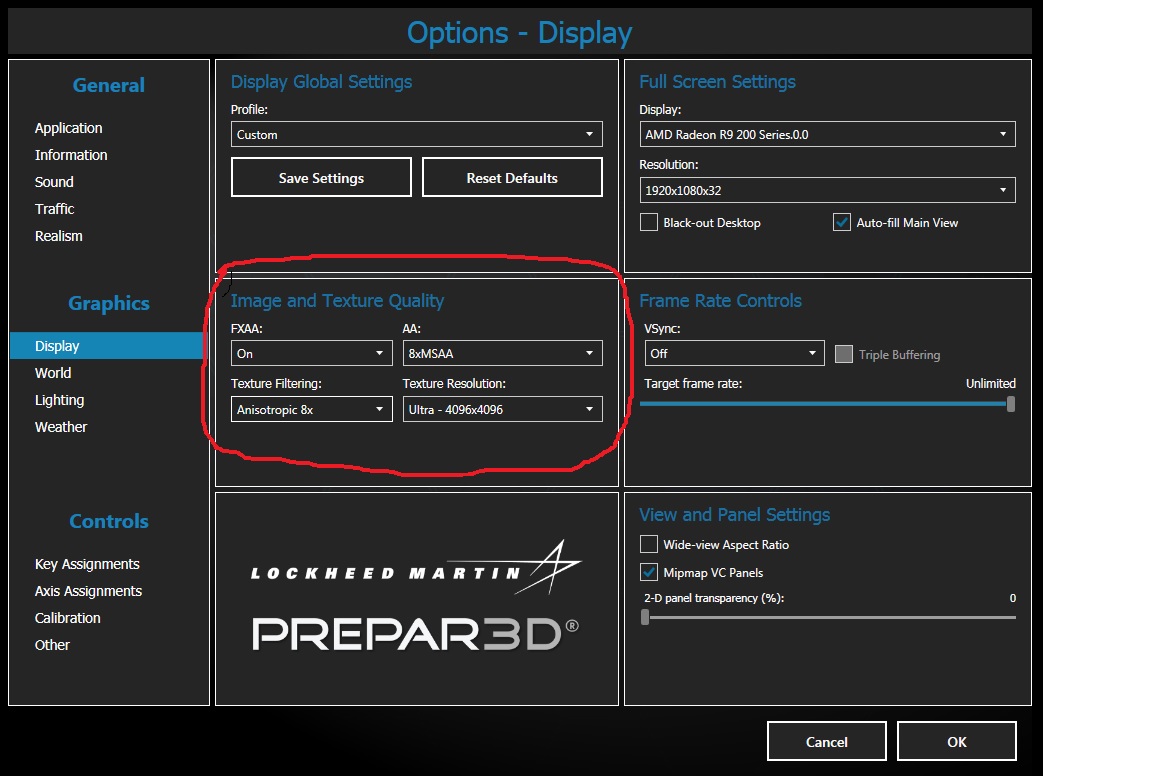Enable Black-out Desktop checkbox
Screen dimensions: 1152x776
(649, 222)
